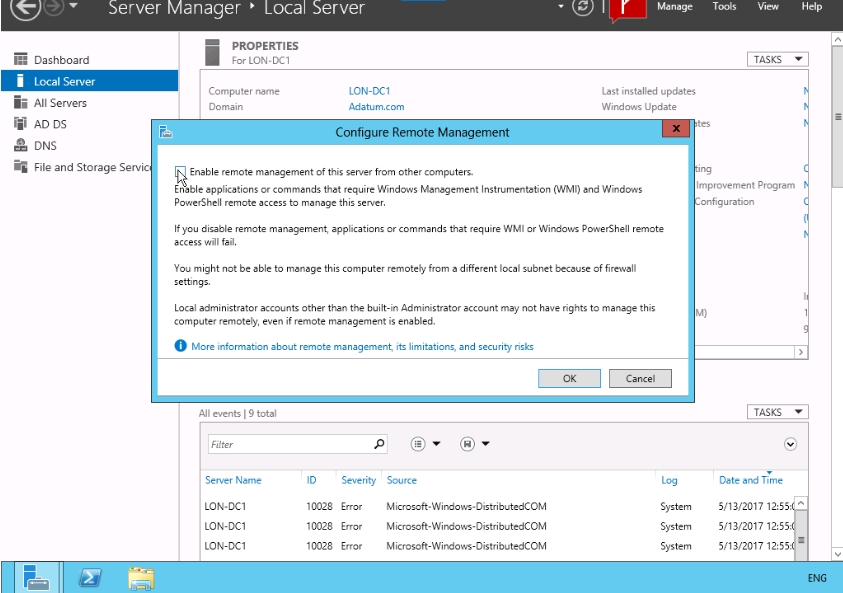The height and width of the screenshot is (593, 843).
Task: Open the dropdown arrow next to list icon
Action: (x=437, y=444)
